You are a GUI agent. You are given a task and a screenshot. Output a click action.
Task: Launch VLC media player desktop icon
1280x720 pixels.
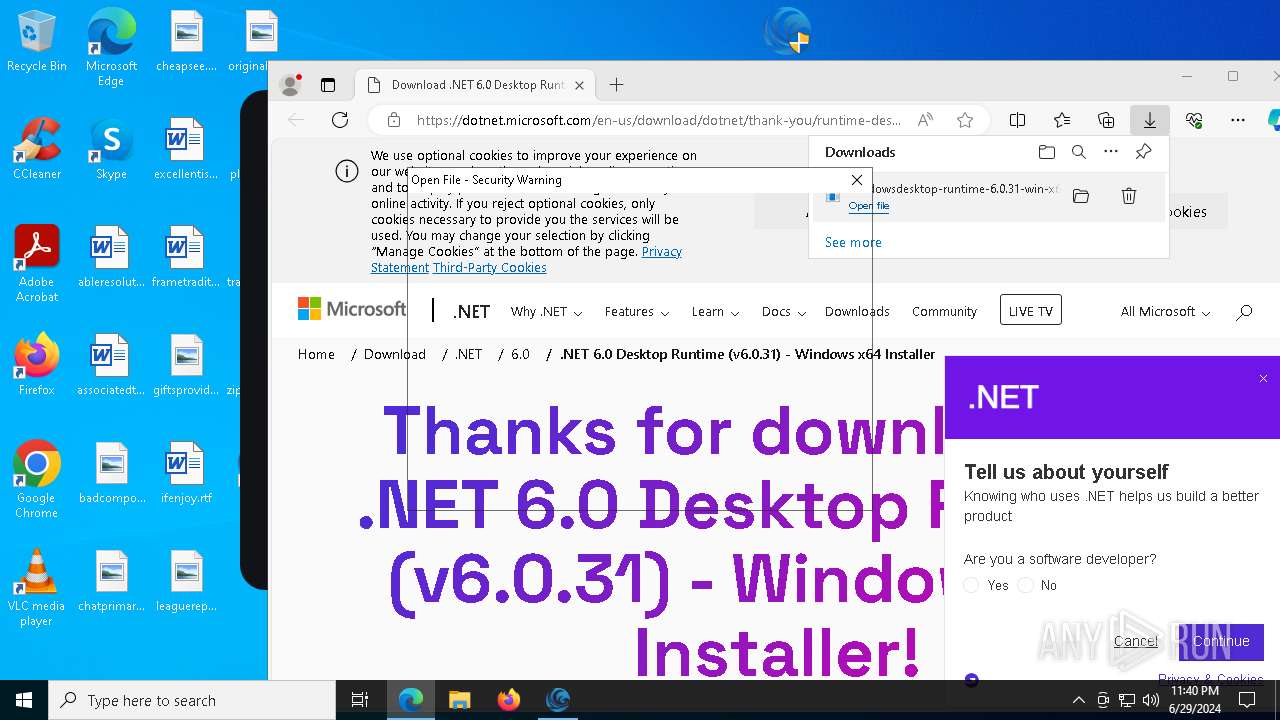click(x=37, y=588)
